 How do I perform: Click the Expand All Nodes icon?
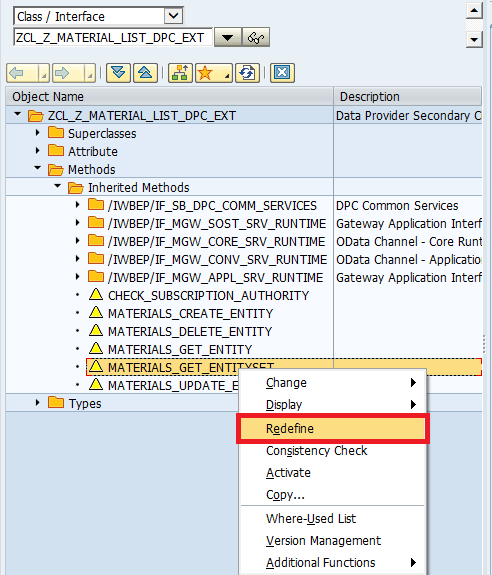(x=118, y=73)
